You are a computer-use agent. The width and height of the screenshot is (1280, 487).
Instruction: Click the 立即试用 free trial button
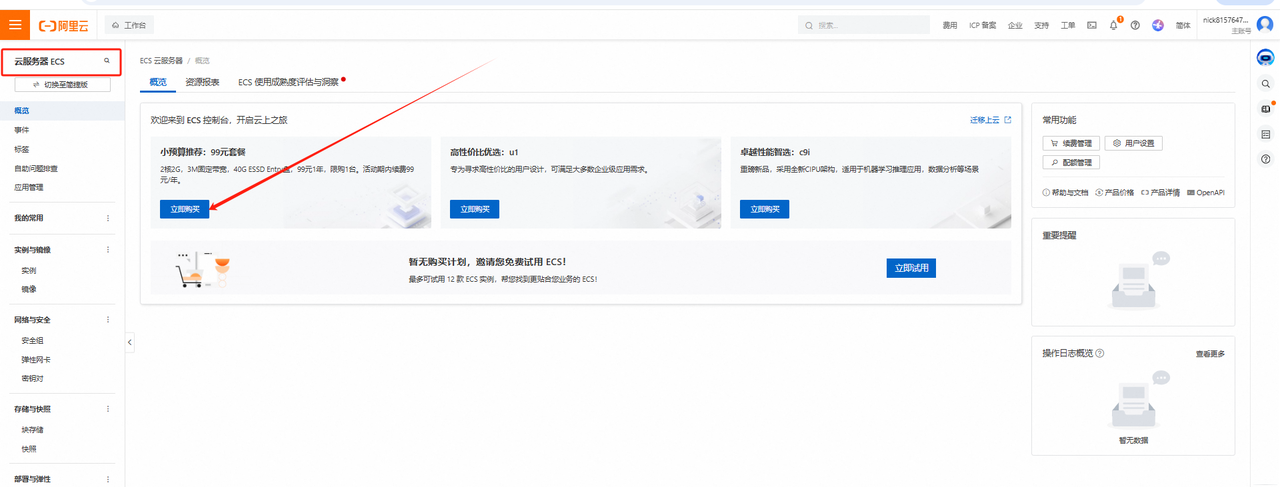click(x=910, y=268)
